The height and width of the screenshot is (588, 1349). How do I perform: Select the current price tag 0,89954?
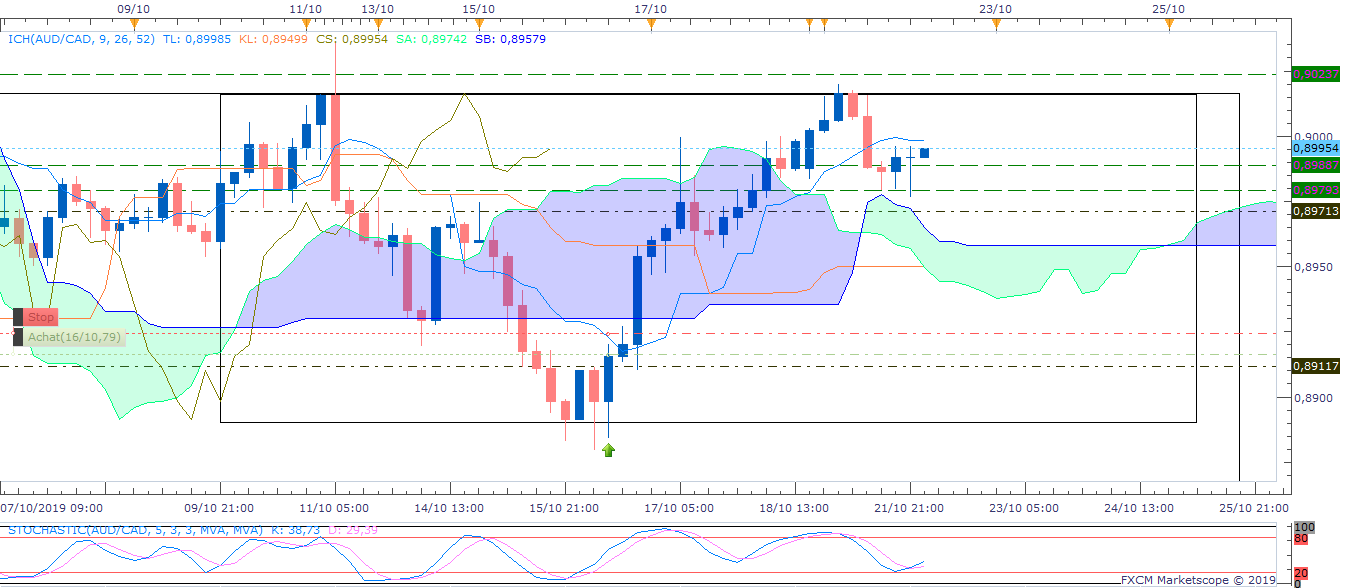(1316, 148)
